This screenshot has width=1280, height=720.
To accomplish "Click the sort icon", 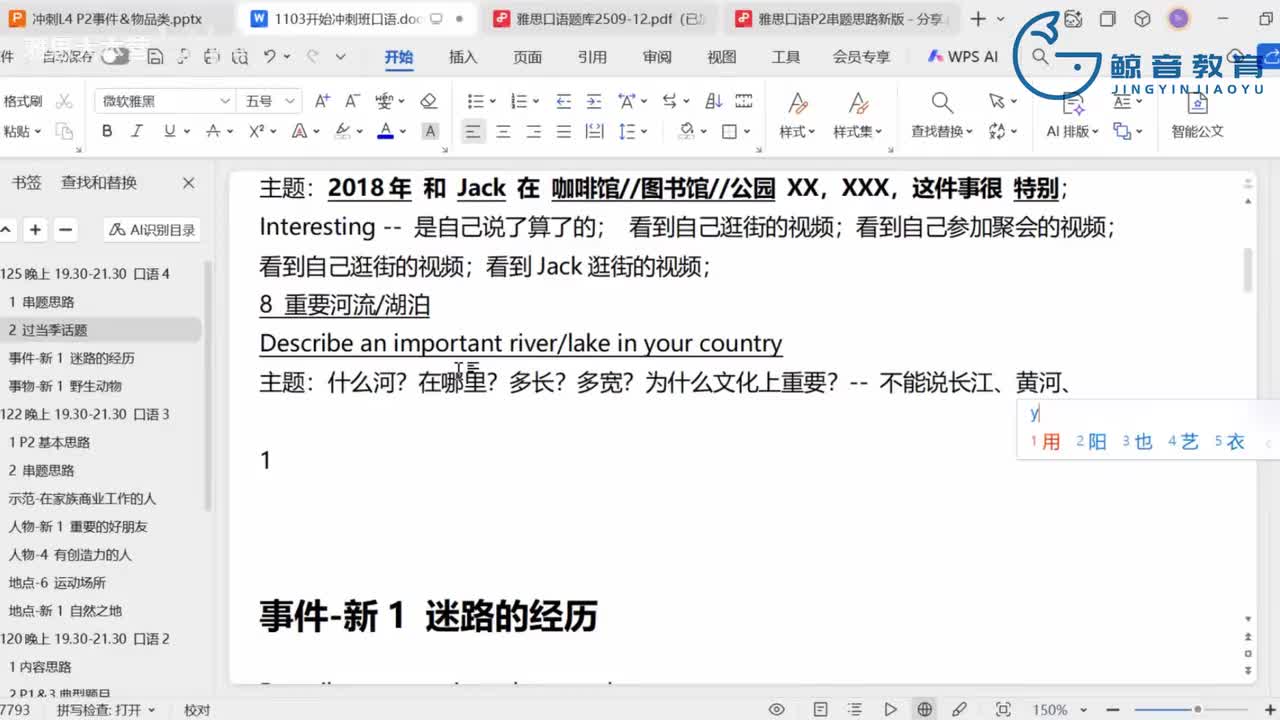I will (714, 101).
